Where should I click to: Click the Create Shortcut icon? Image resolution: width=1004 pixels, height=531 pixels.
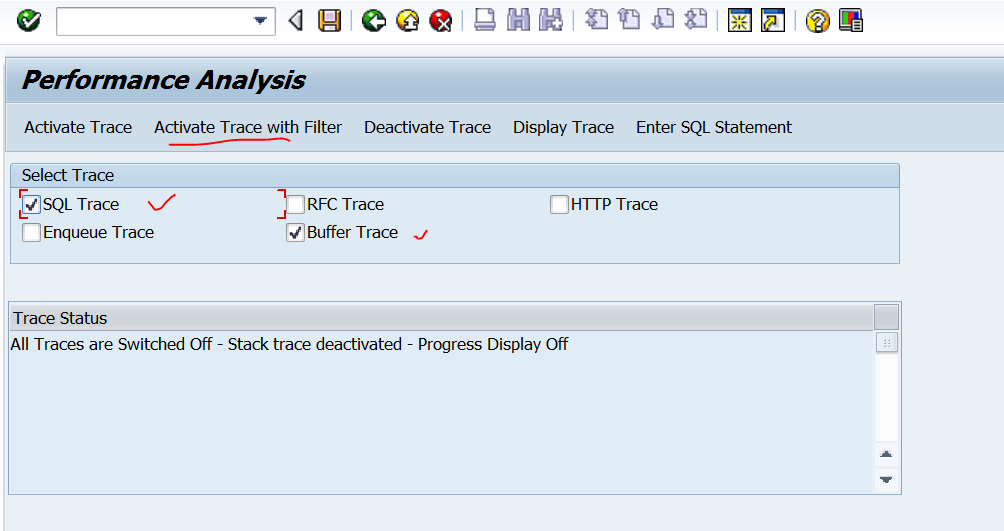pyautogui.click(x=773, y=21)
